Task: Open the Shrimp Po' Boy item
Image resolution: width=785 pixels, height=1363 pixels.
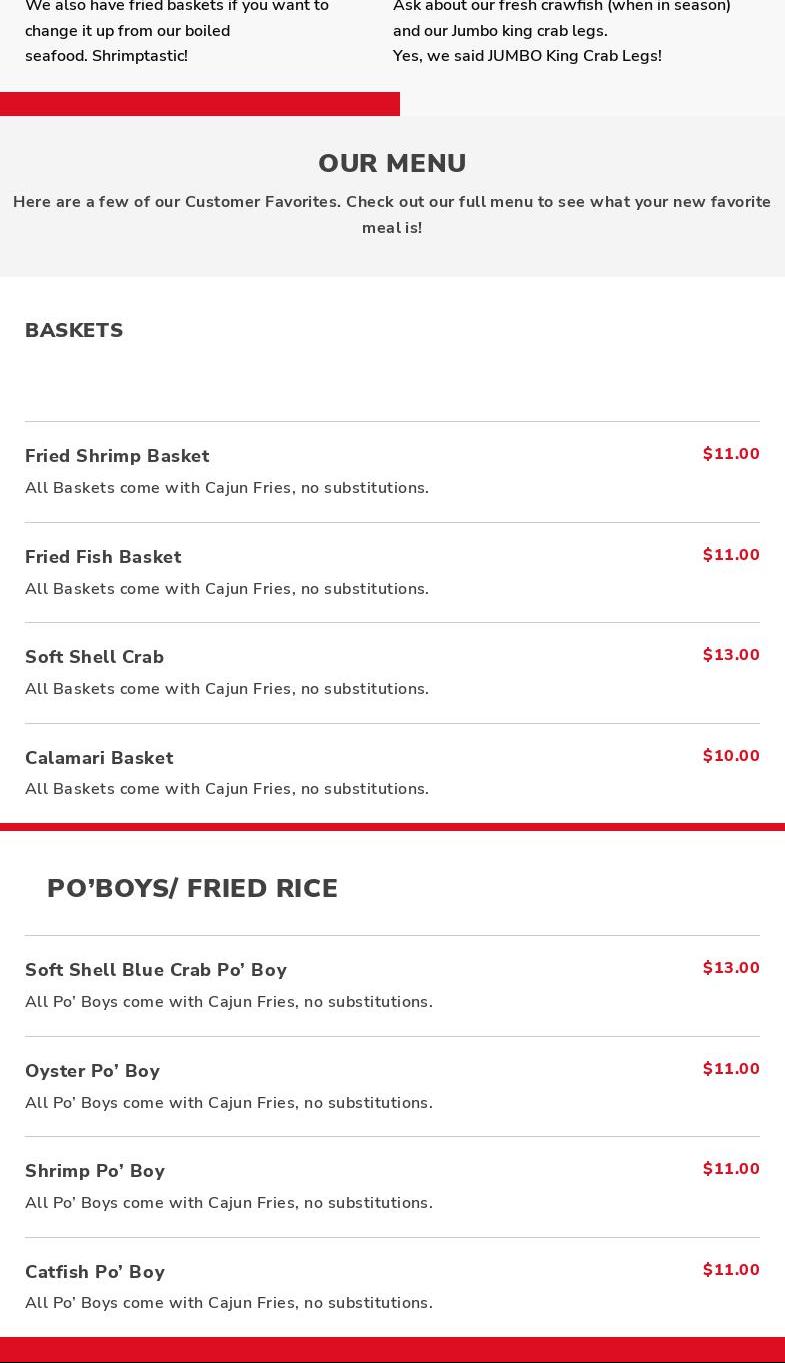Action: click(x=95, y=1171)
